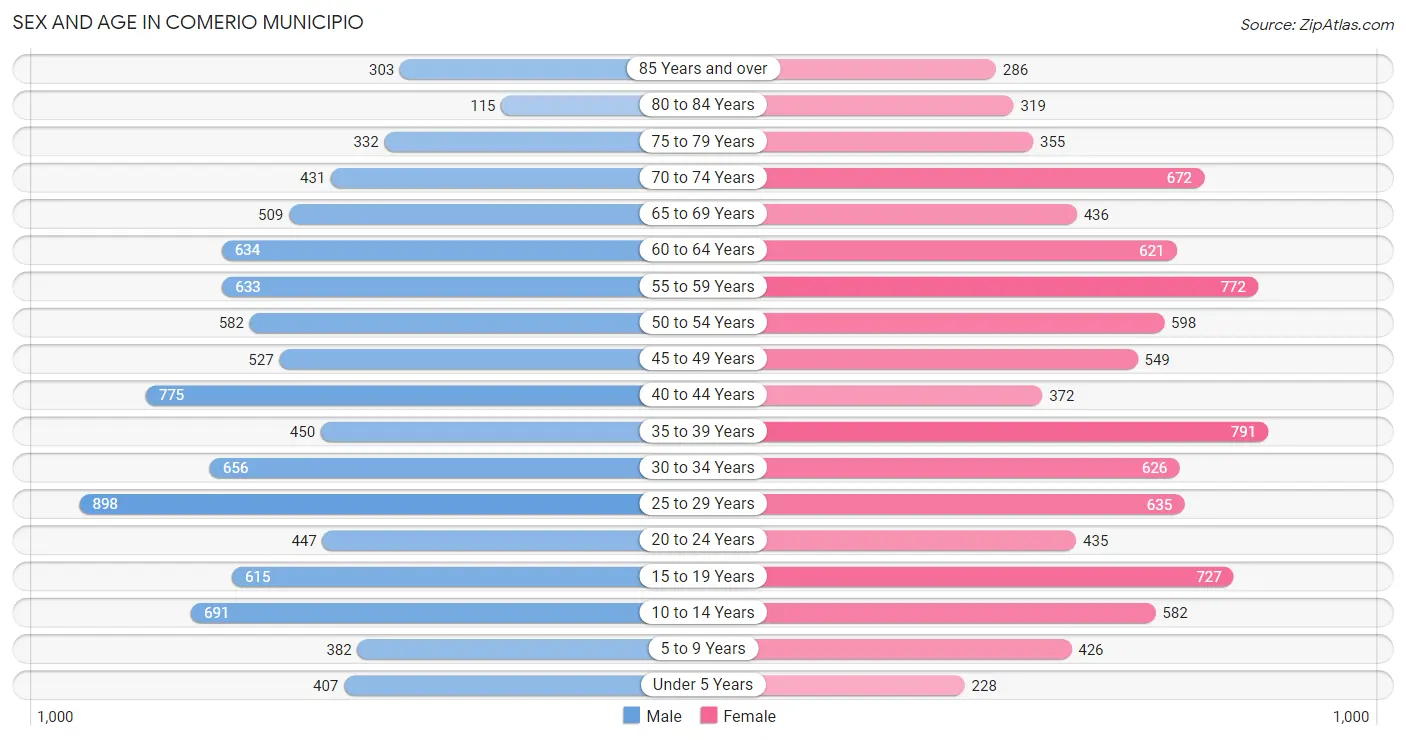The height and width of the screenshot is (740, 1406).
Task: Click the 85 Years and over label
Action: tap(703, 69)
